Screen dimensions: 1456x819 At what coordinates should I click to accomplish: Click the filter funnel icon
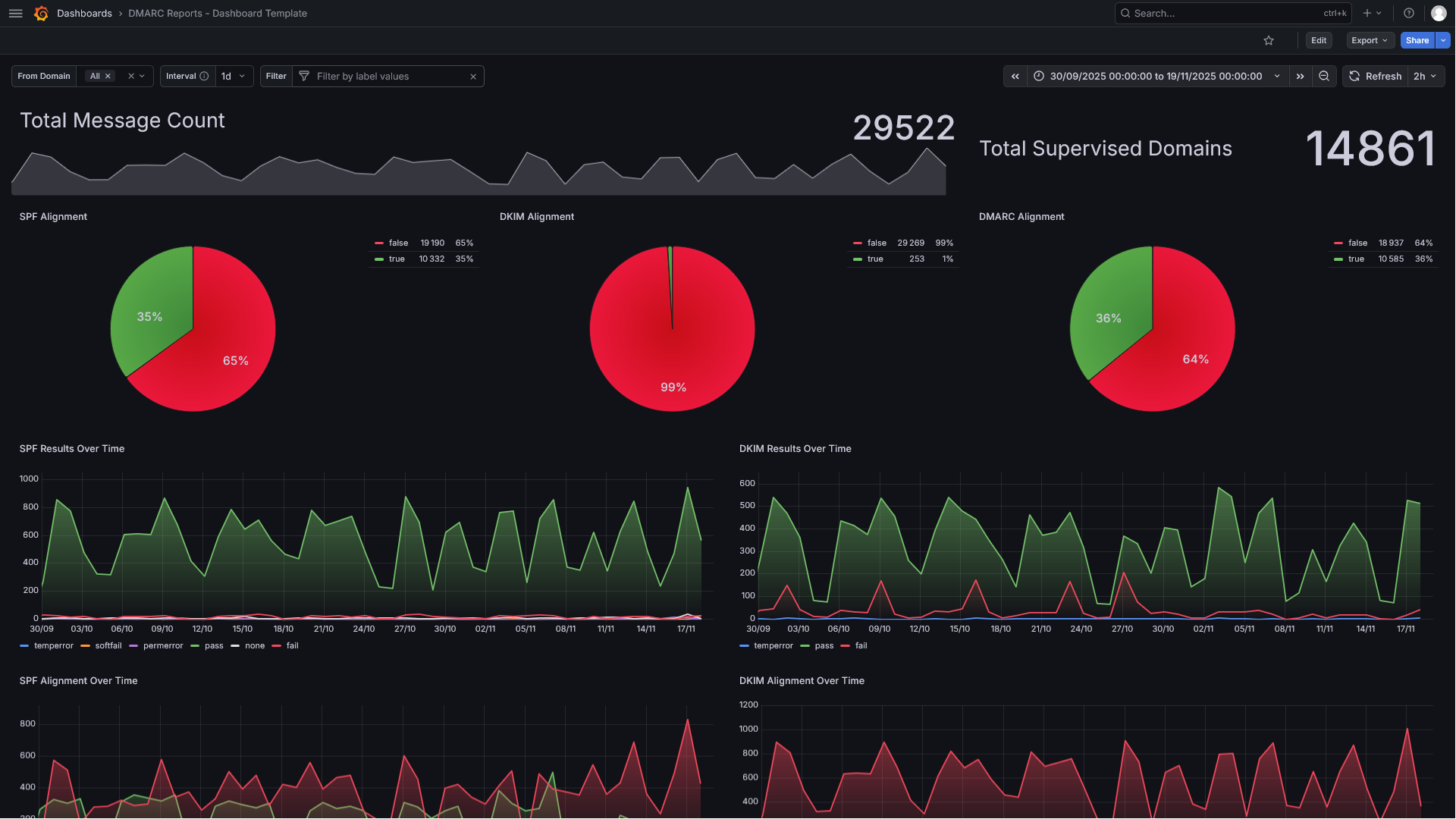tap(304, 77)
